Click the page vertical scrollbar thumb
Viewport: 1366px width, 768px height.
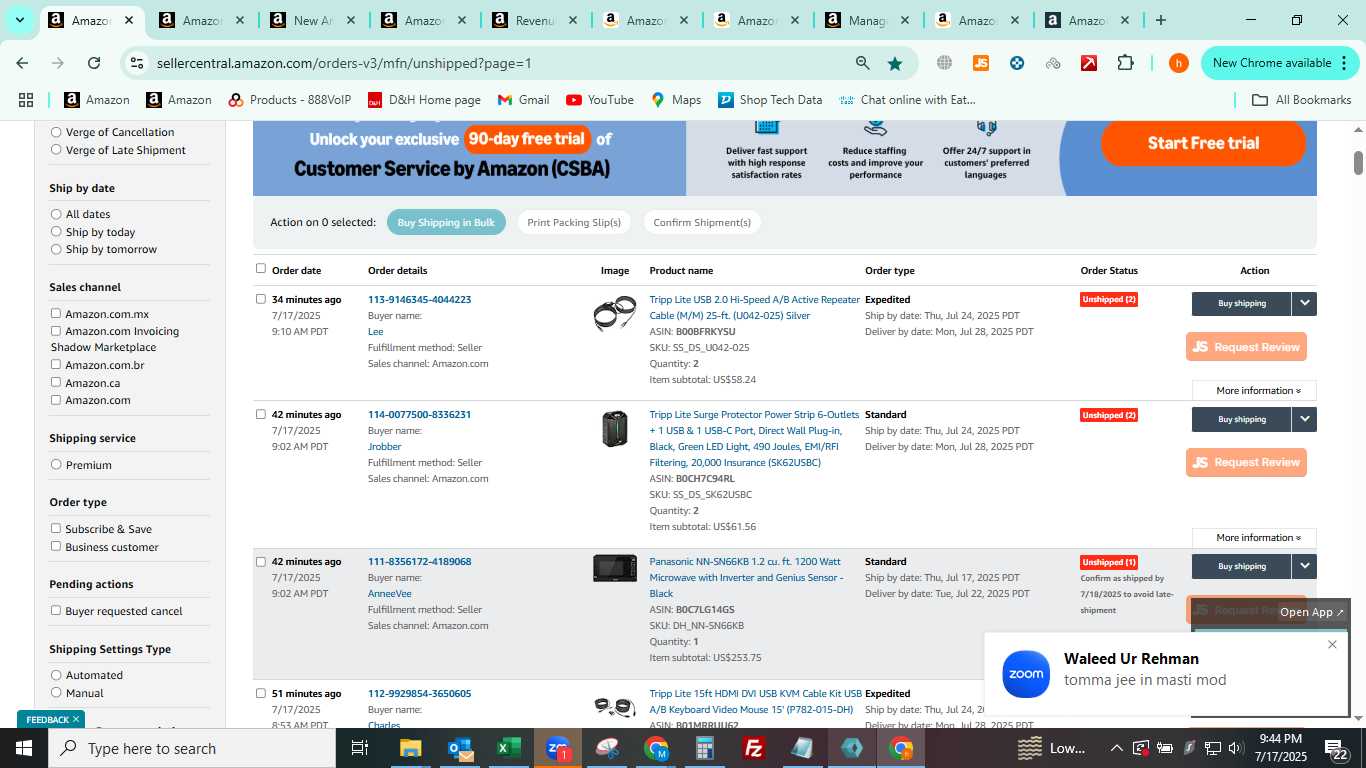(1358, 162)
